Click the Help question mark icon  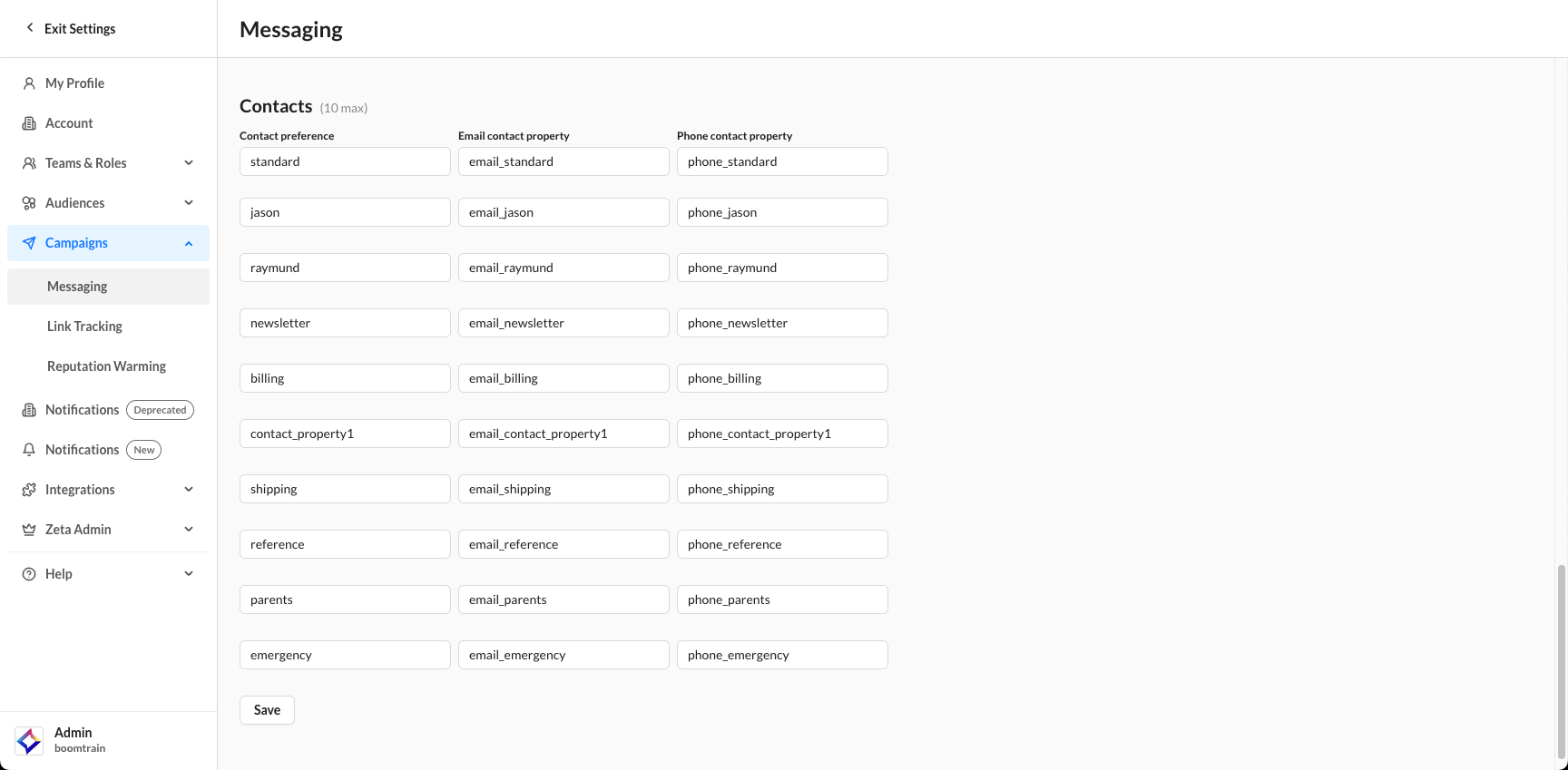[29, 574]
